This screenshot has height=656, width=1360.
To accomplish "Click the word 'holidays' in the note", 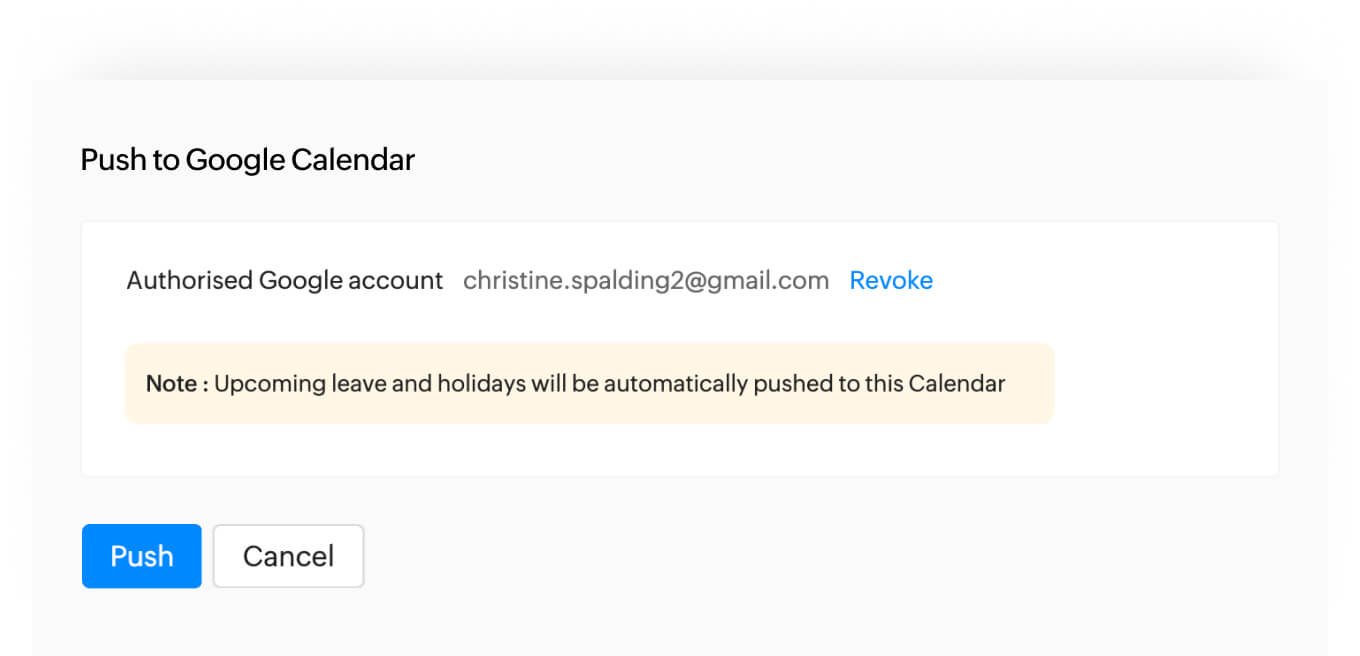I will pos(481,384).
